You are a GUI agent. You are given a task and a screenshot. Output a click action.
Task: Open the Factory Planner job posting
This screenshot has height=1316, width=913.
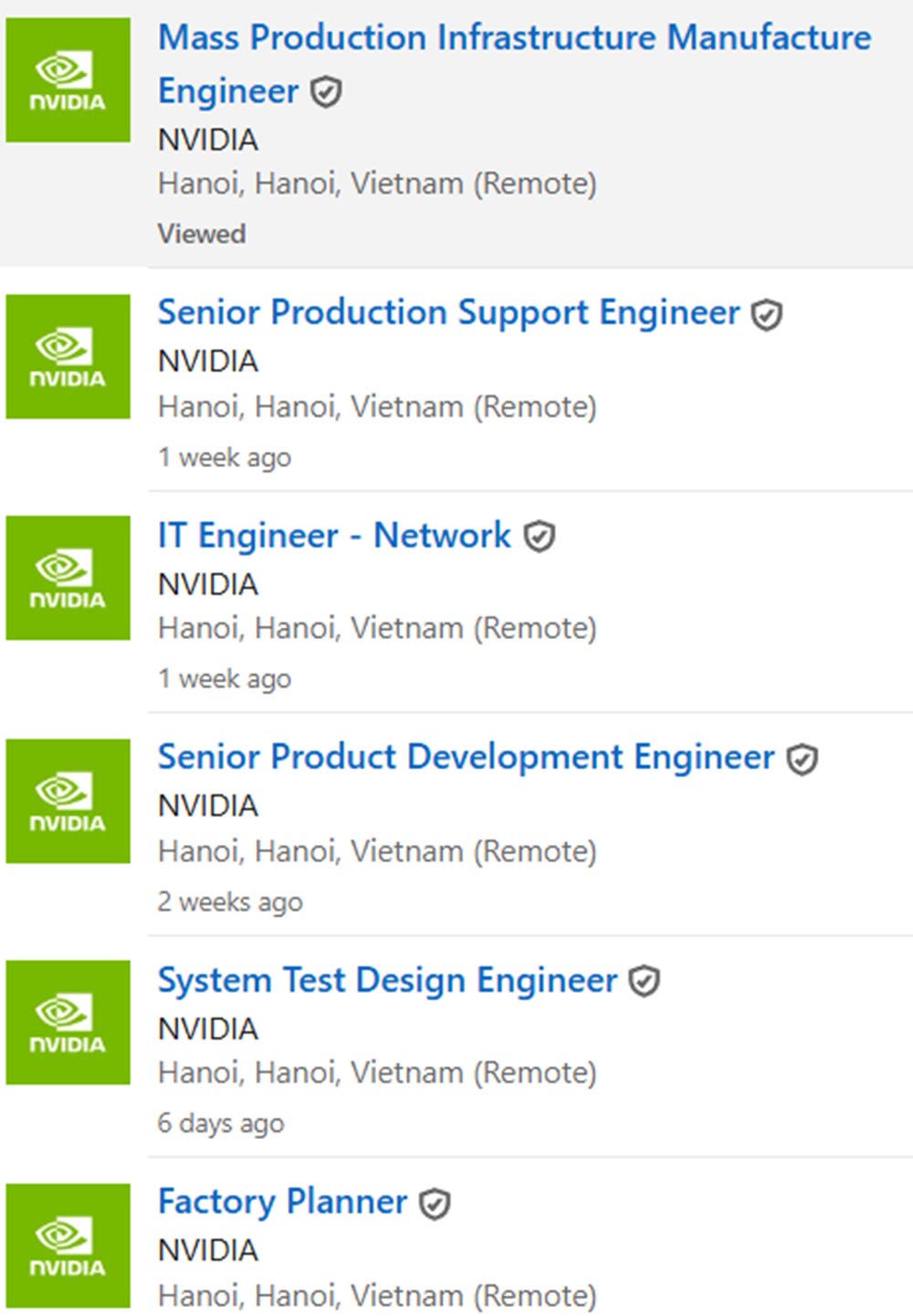coord(282,1203)
